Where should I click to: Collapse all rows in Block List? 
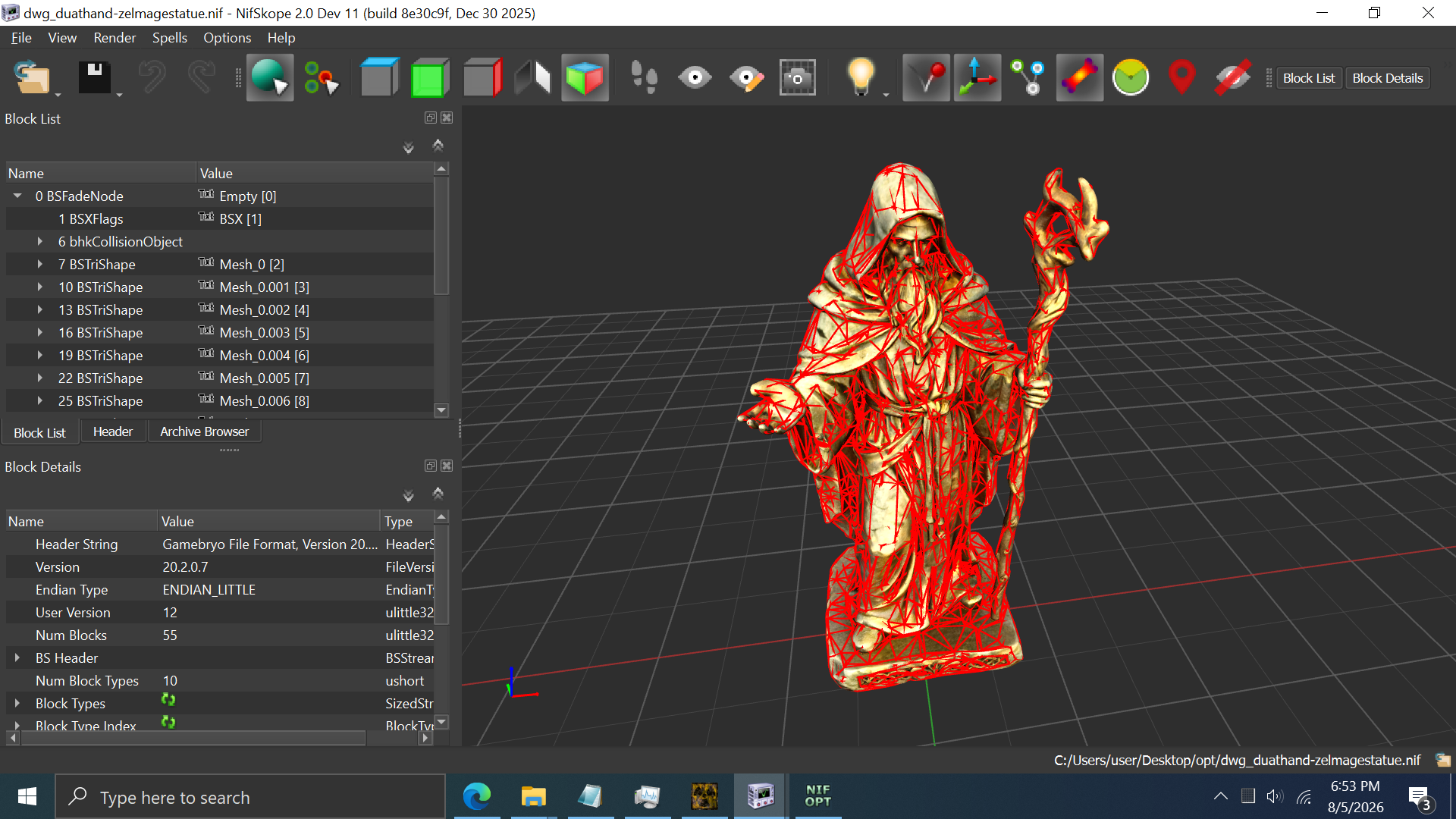(x=438, y=145)
